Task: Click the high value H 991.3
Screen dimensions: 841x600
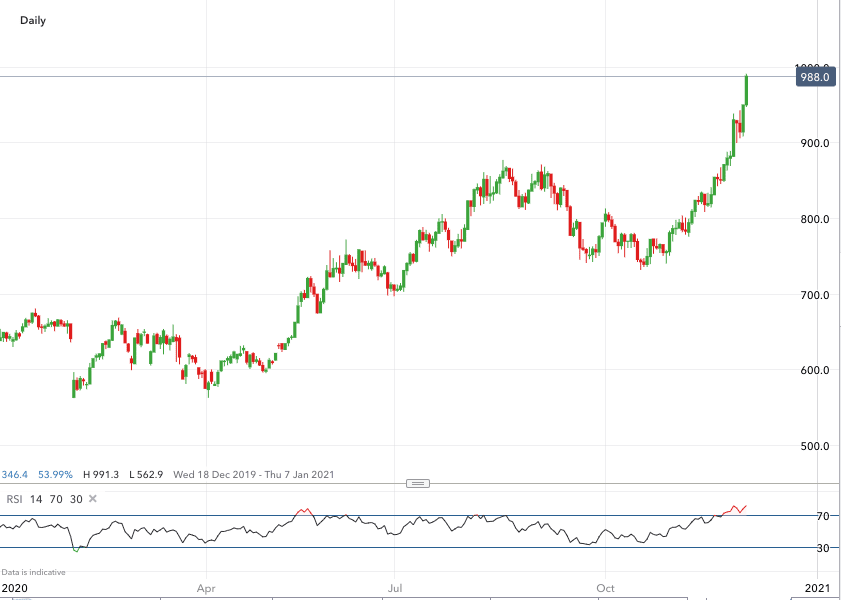Action: [x=101, y=474]
